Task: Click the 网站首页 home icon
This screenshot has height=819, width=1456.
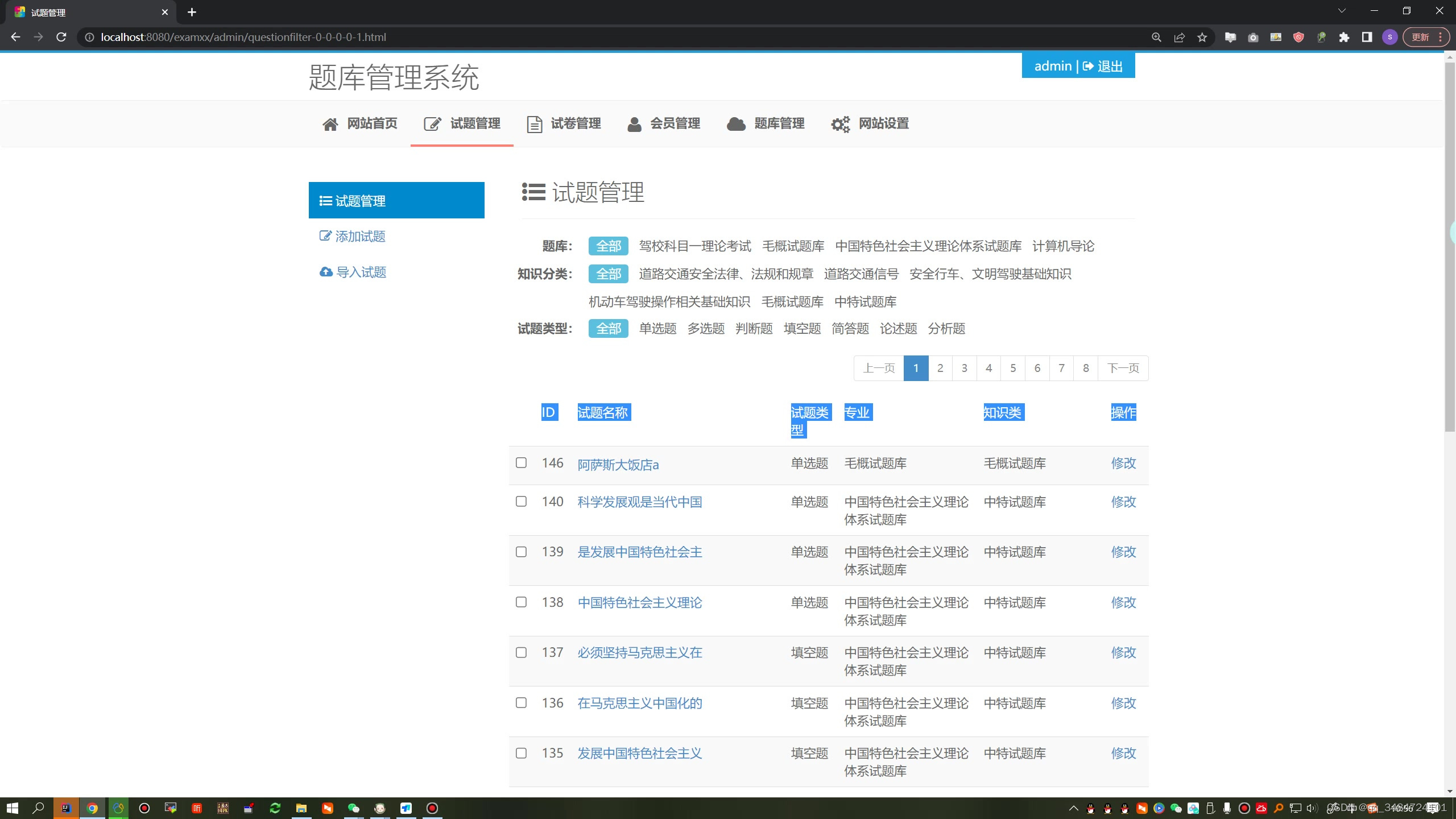Action: [330, 123]
